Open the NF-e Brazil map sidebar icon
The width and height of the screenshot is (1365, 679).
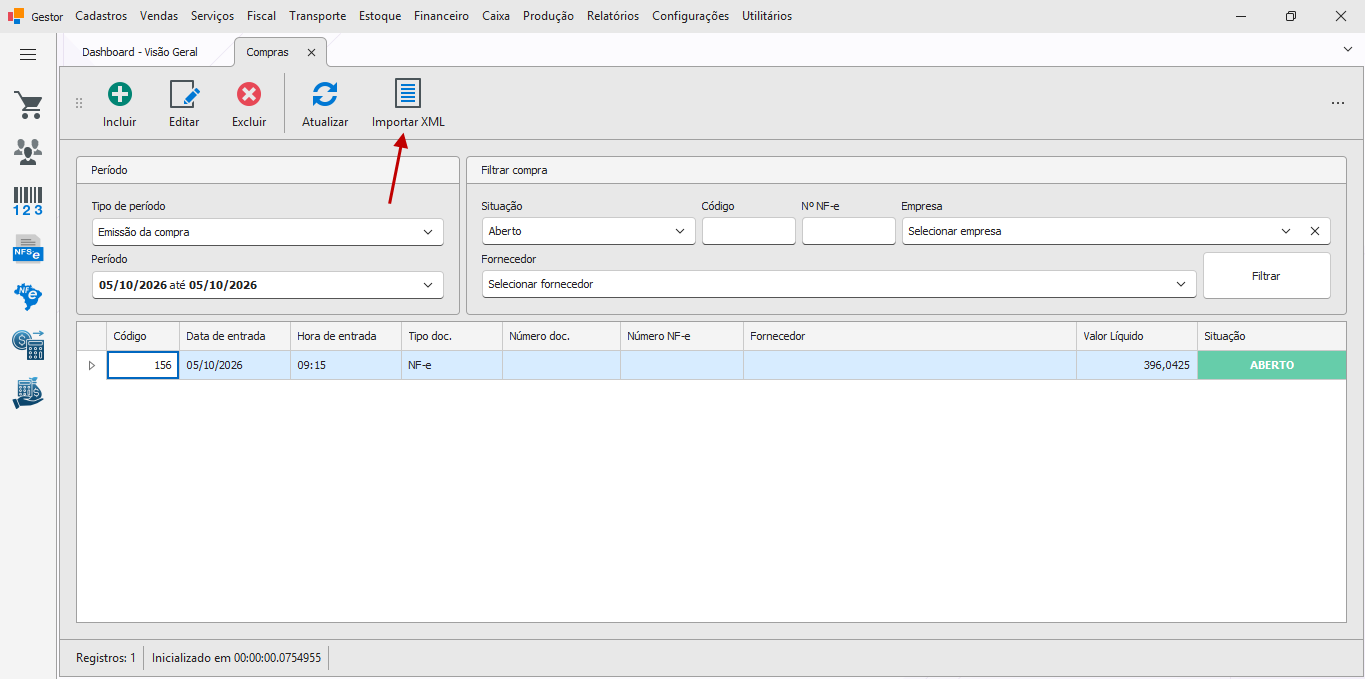[28, 296]
